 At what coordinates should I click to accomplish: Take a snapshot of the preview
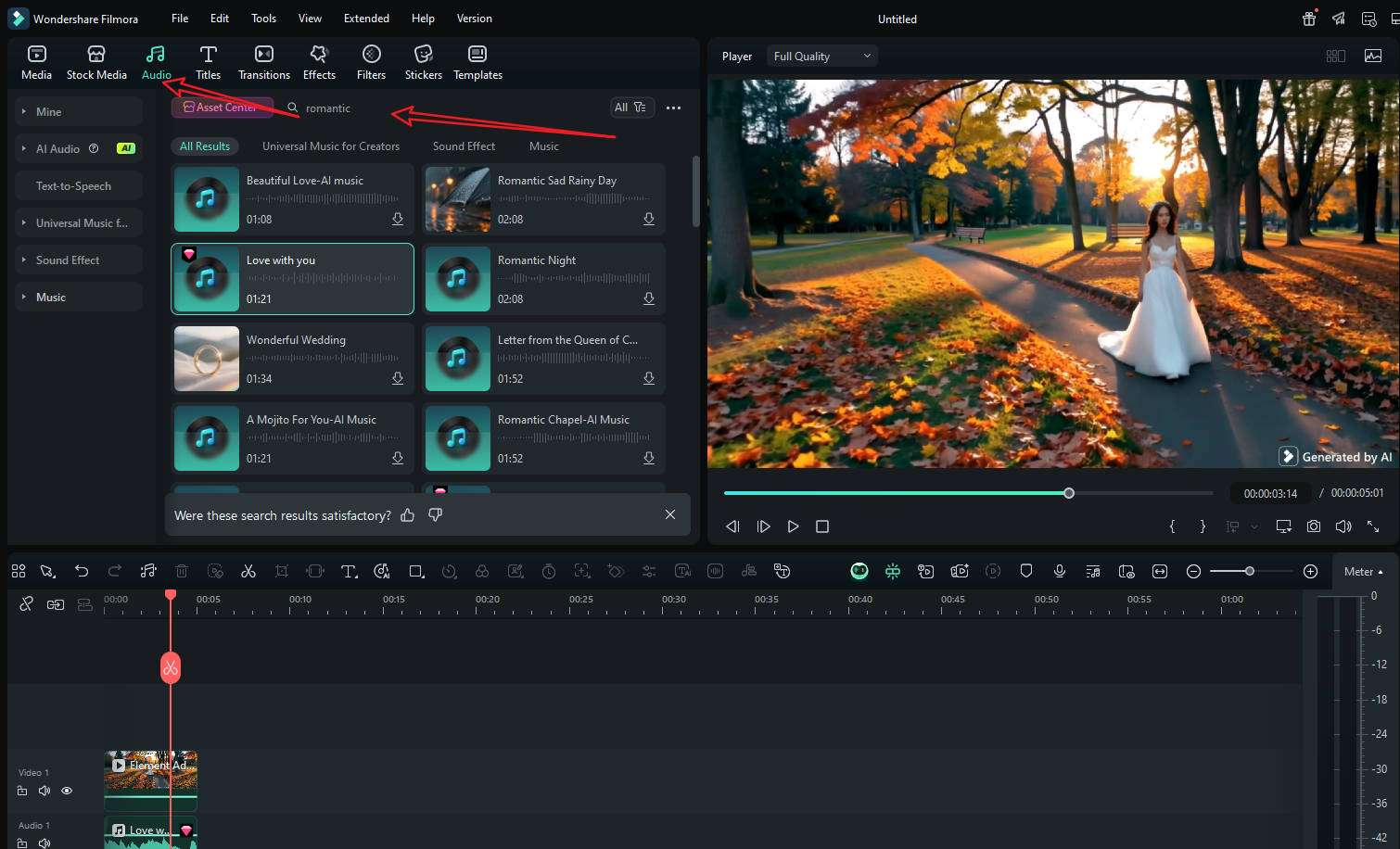tap(1314, 526)
